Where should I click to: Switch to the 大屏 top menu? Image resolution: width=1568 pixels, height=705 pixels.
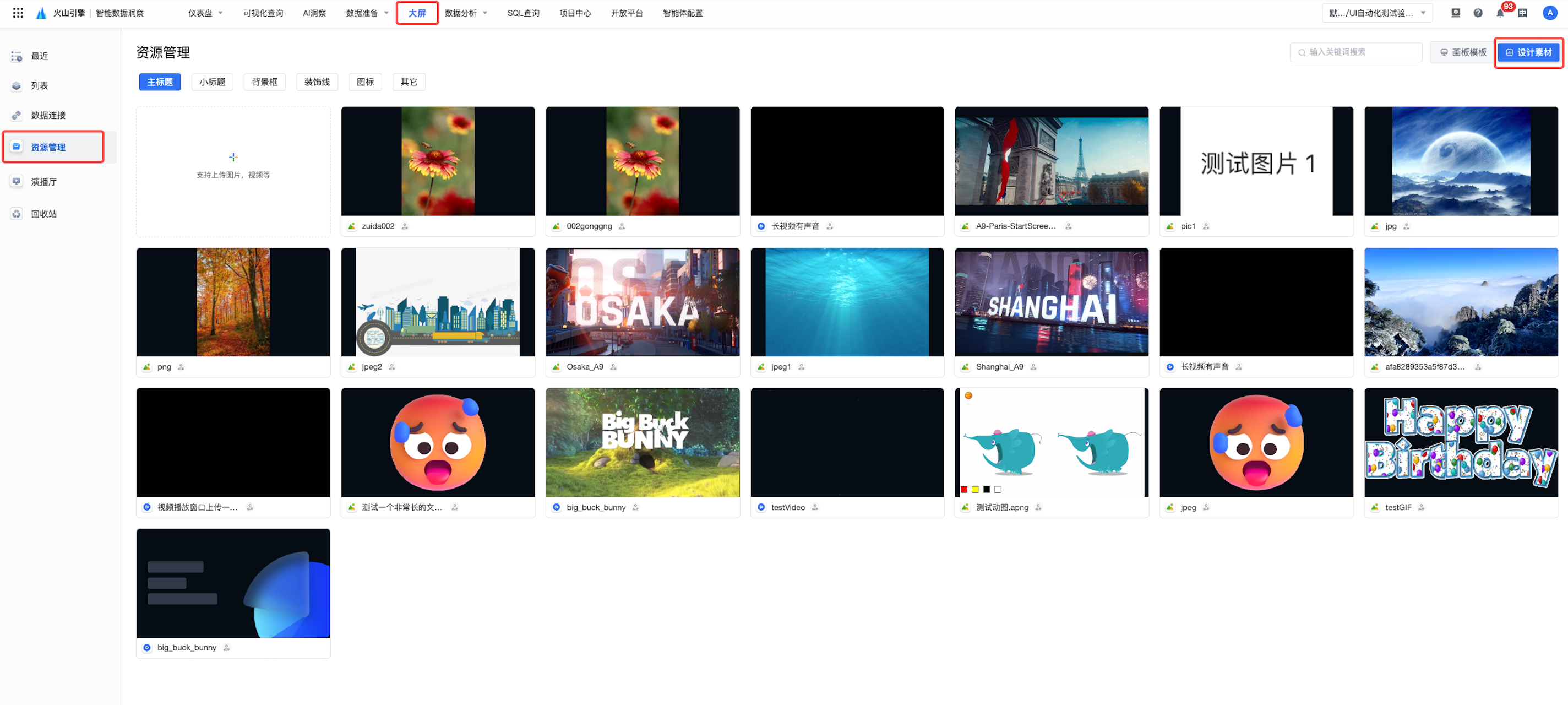[417, 13]
